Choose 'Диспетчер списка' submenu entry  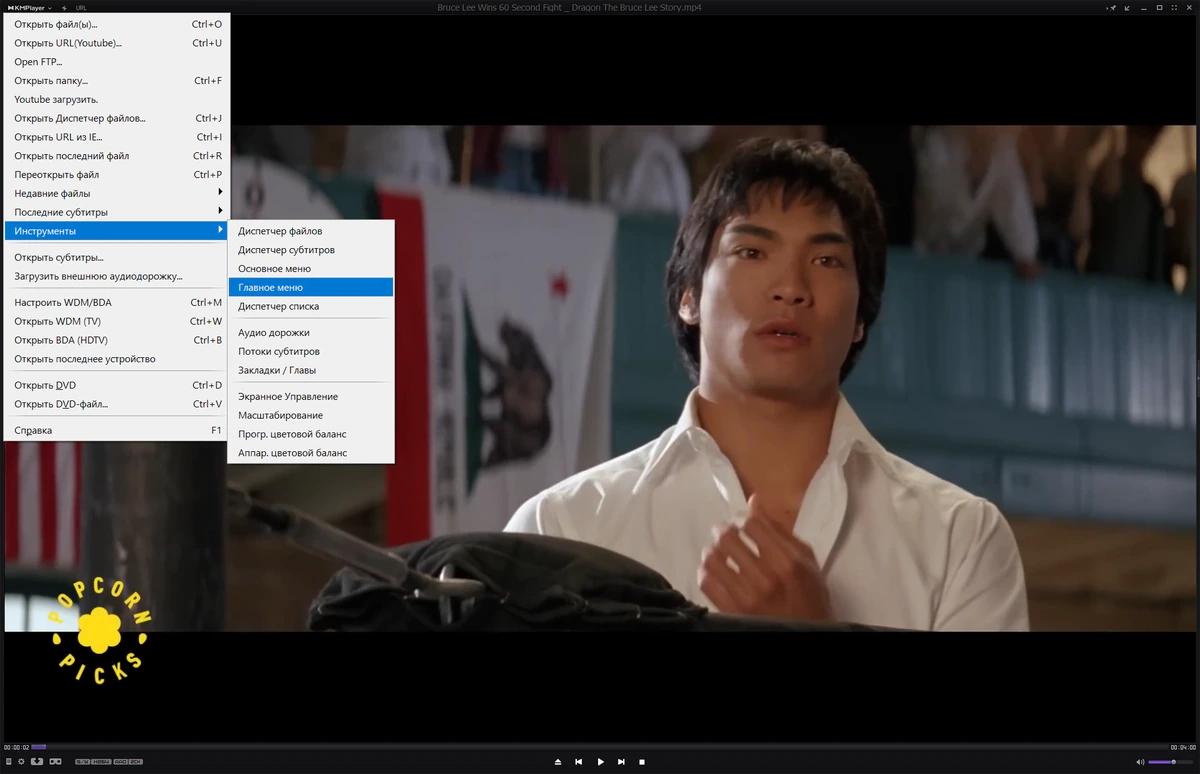[x=311, y=306]
